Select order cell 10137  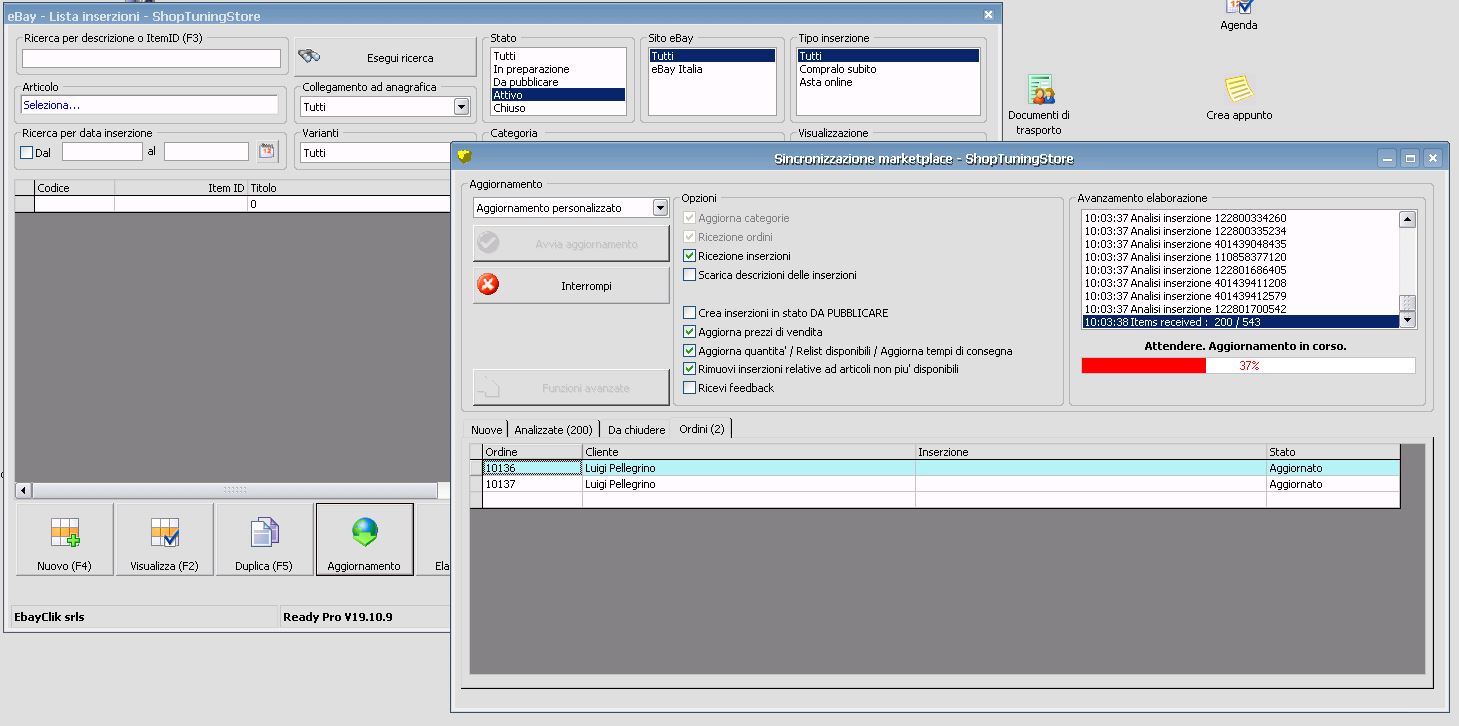click(x=532, y=484)
